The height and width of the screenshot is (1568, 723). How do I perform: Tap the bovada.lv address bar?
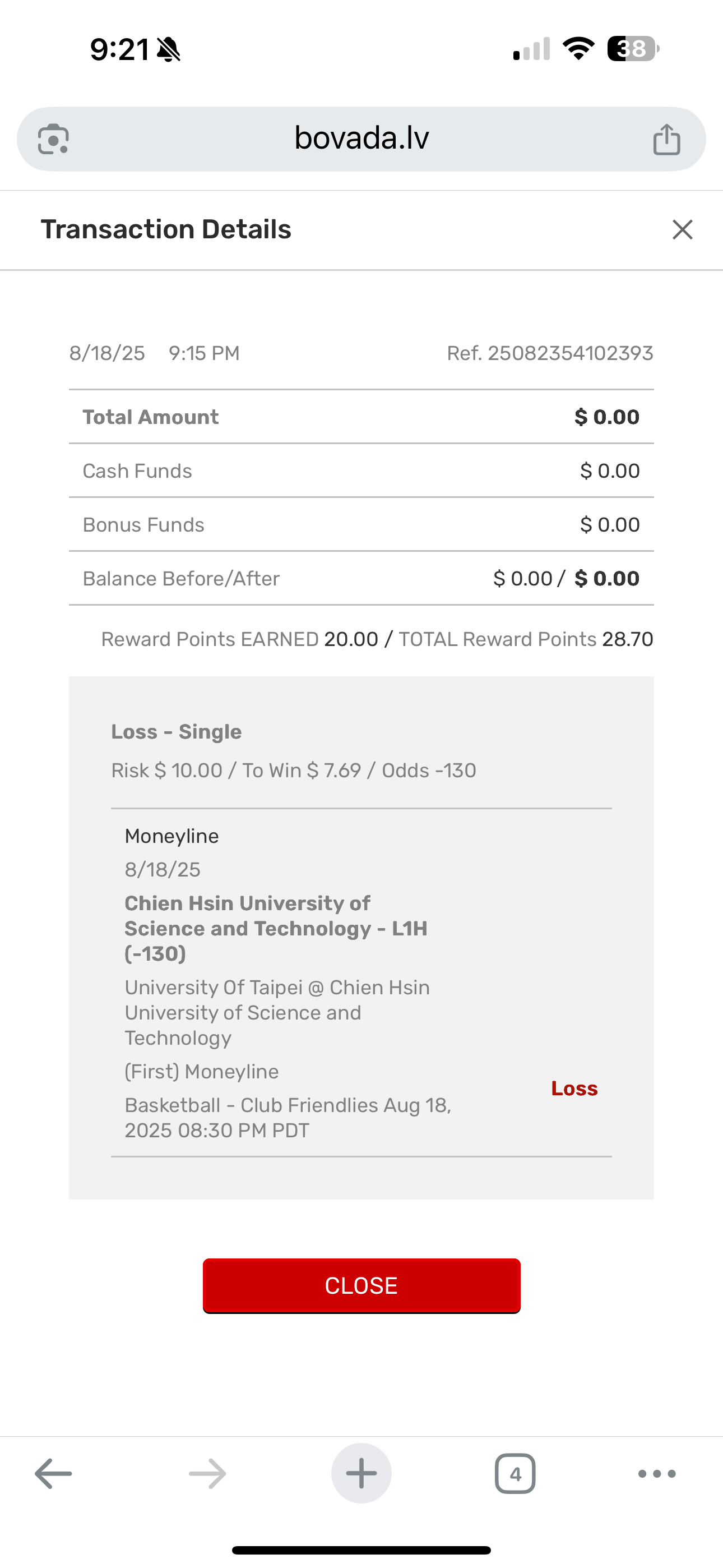pyautogui.click(x=361, y=138)
